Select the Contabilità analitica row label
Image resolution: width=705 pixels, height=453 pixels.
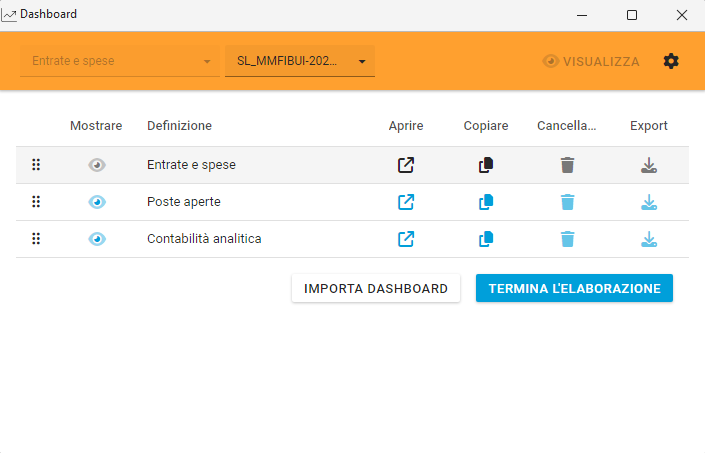click(204, 239)
